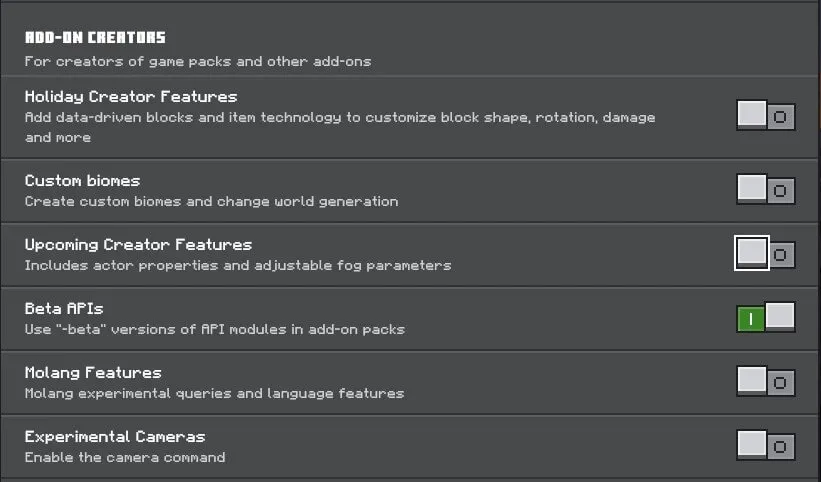Click the 'Add data-driven blocks' description

coord(340,127)
